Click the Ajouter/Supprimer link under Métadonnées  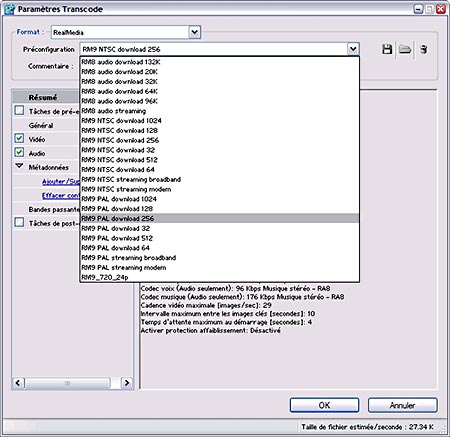click(61, 182)
